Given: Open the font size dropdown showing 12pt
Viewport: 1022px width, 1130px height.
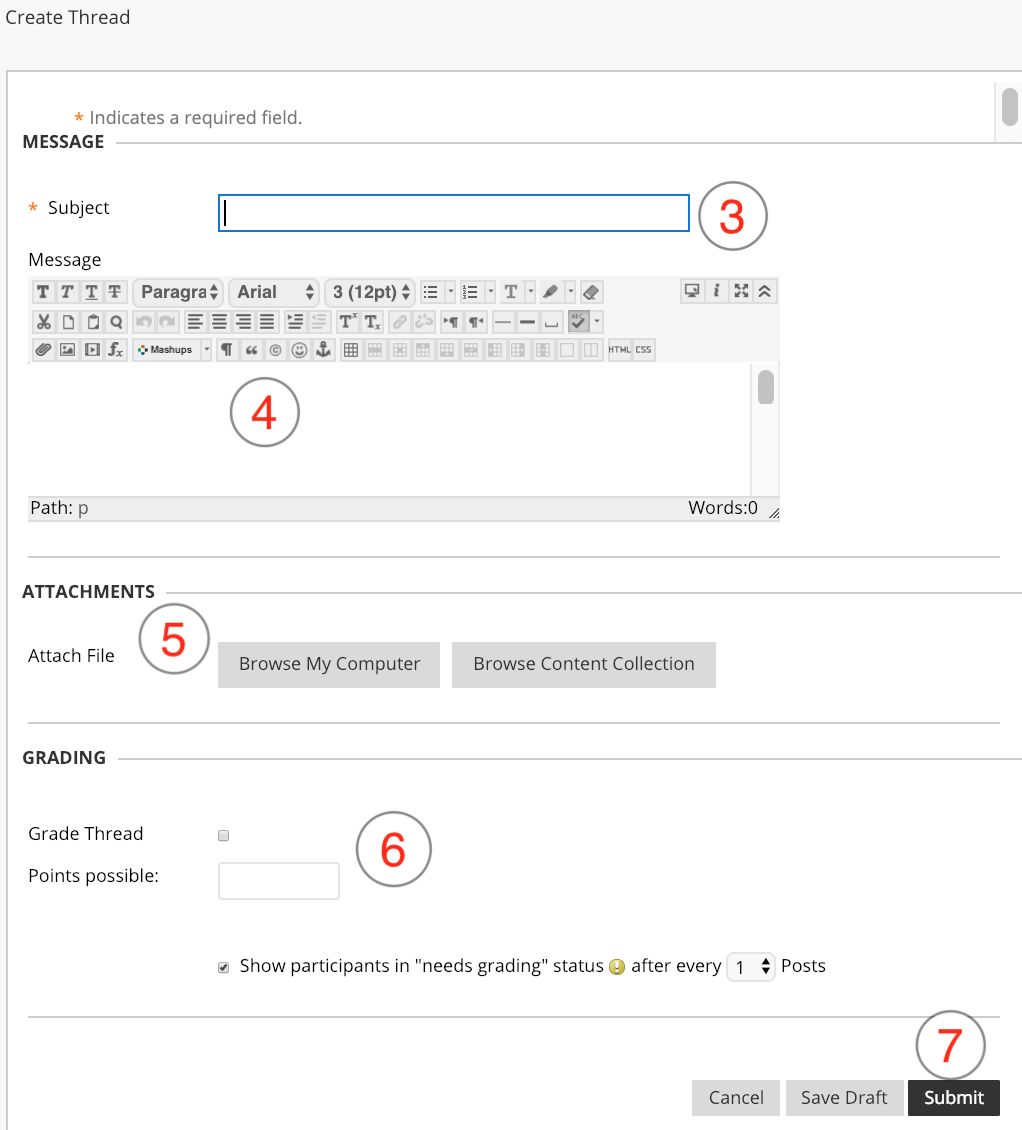Looking at the screenshot, I should [x=368, y=291].
